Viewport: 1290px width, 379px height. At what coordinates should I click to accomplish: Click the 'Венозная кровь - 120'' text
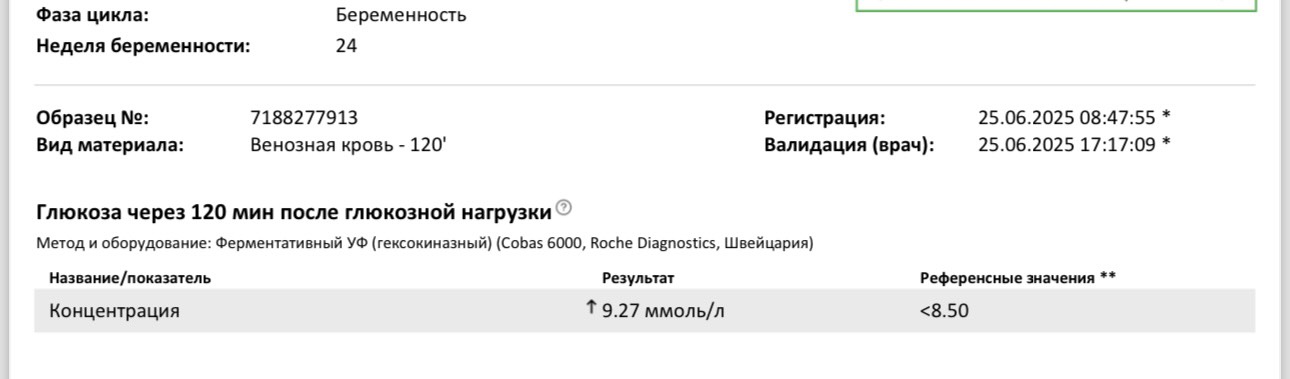(348, 145)
